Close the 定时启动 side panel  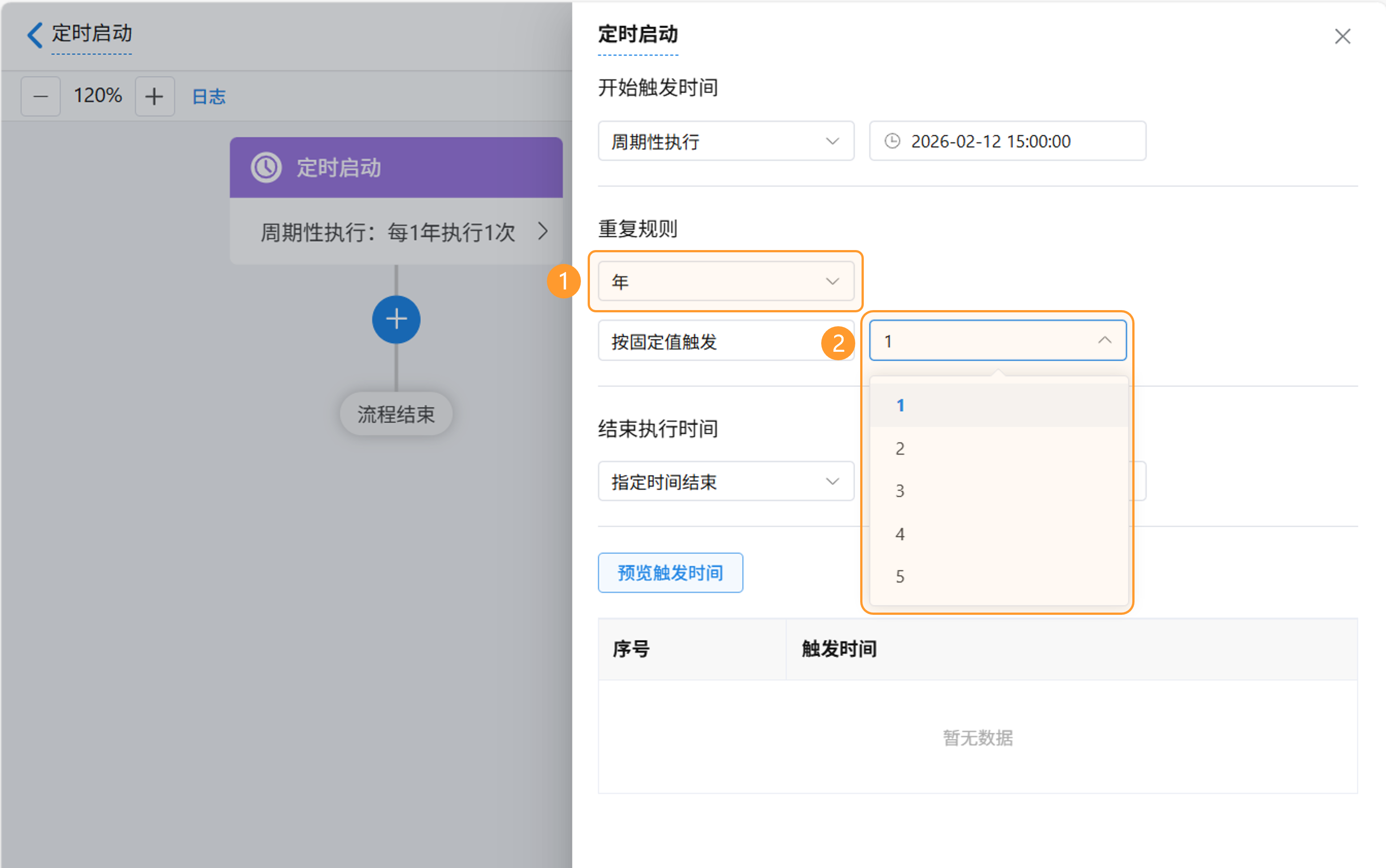[x=1342, y=37]
